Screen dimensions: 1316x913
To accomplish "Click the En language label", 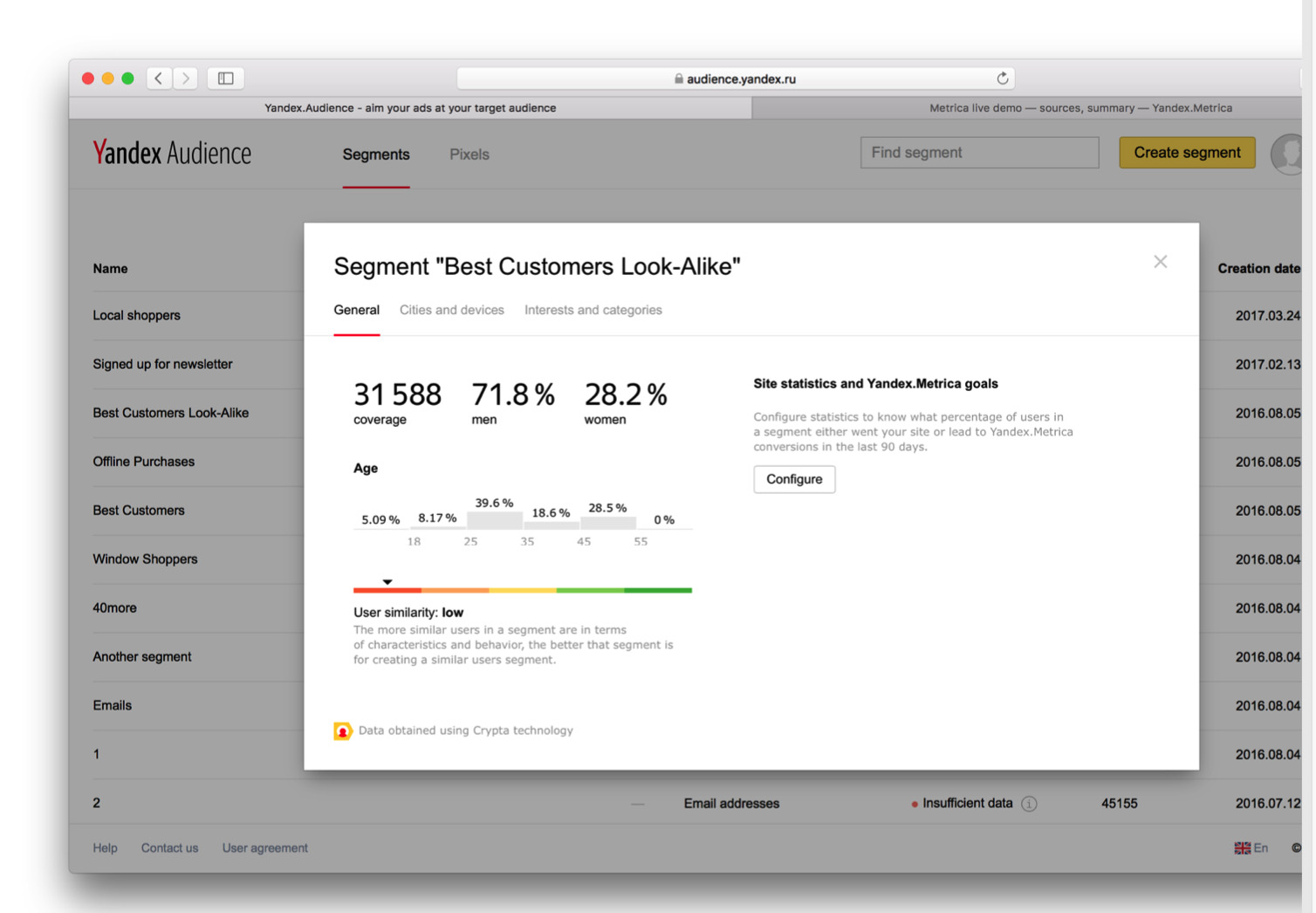I will click(1260, 848).
